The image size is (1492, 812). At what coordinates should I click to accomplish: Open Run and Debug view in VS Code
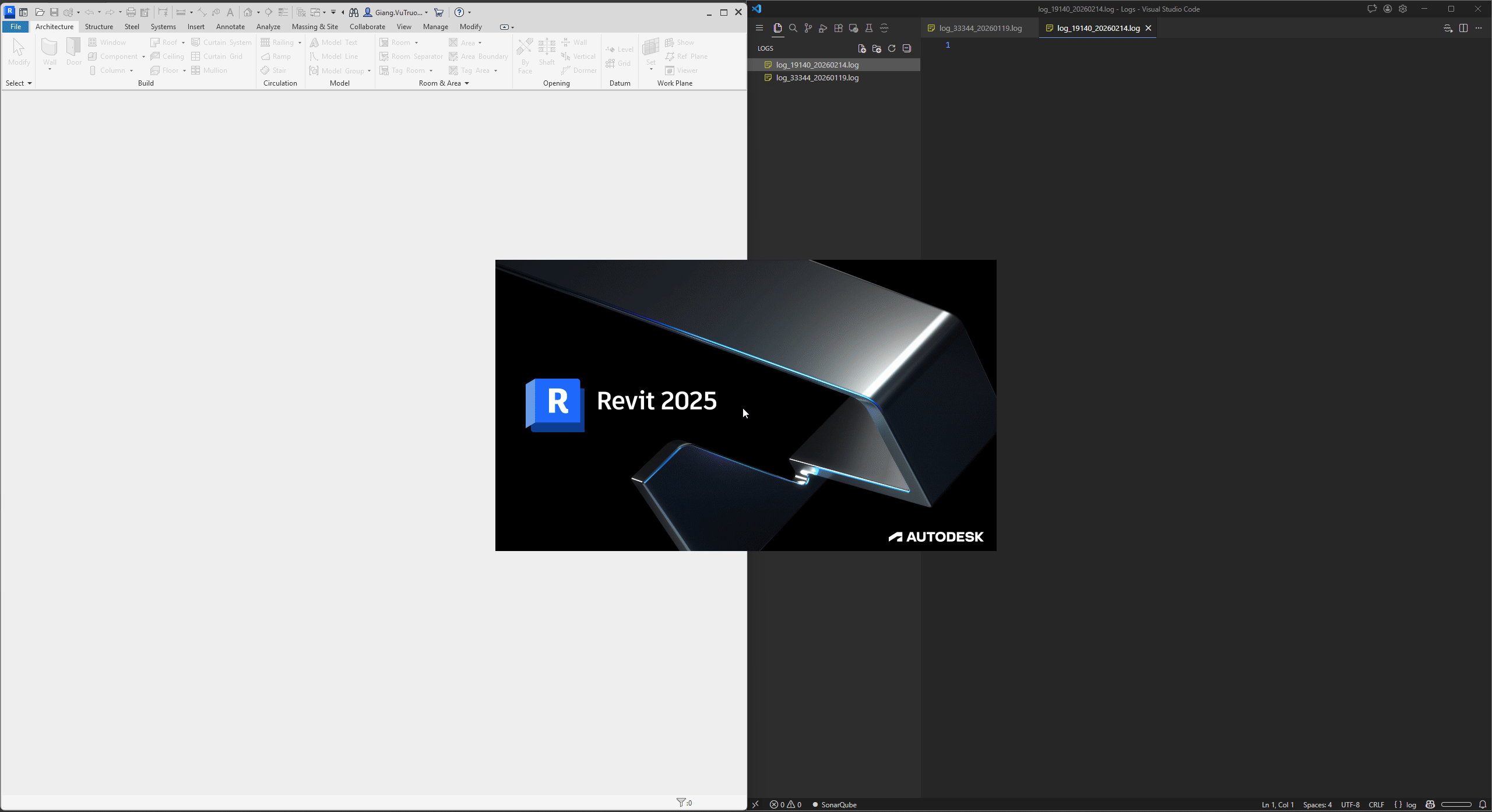823,28
